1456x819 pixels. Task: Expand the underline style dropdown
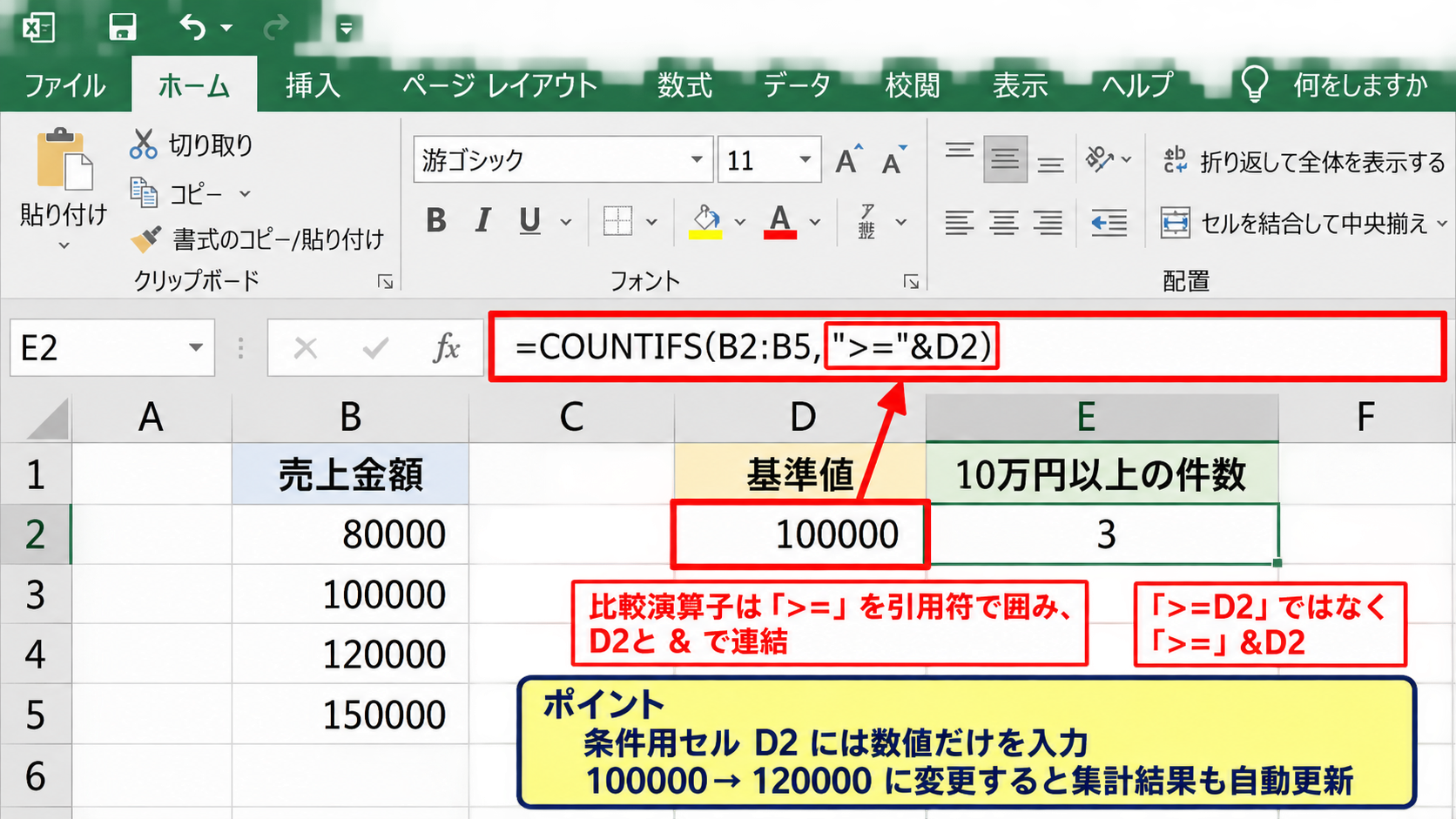coord(566,223)
